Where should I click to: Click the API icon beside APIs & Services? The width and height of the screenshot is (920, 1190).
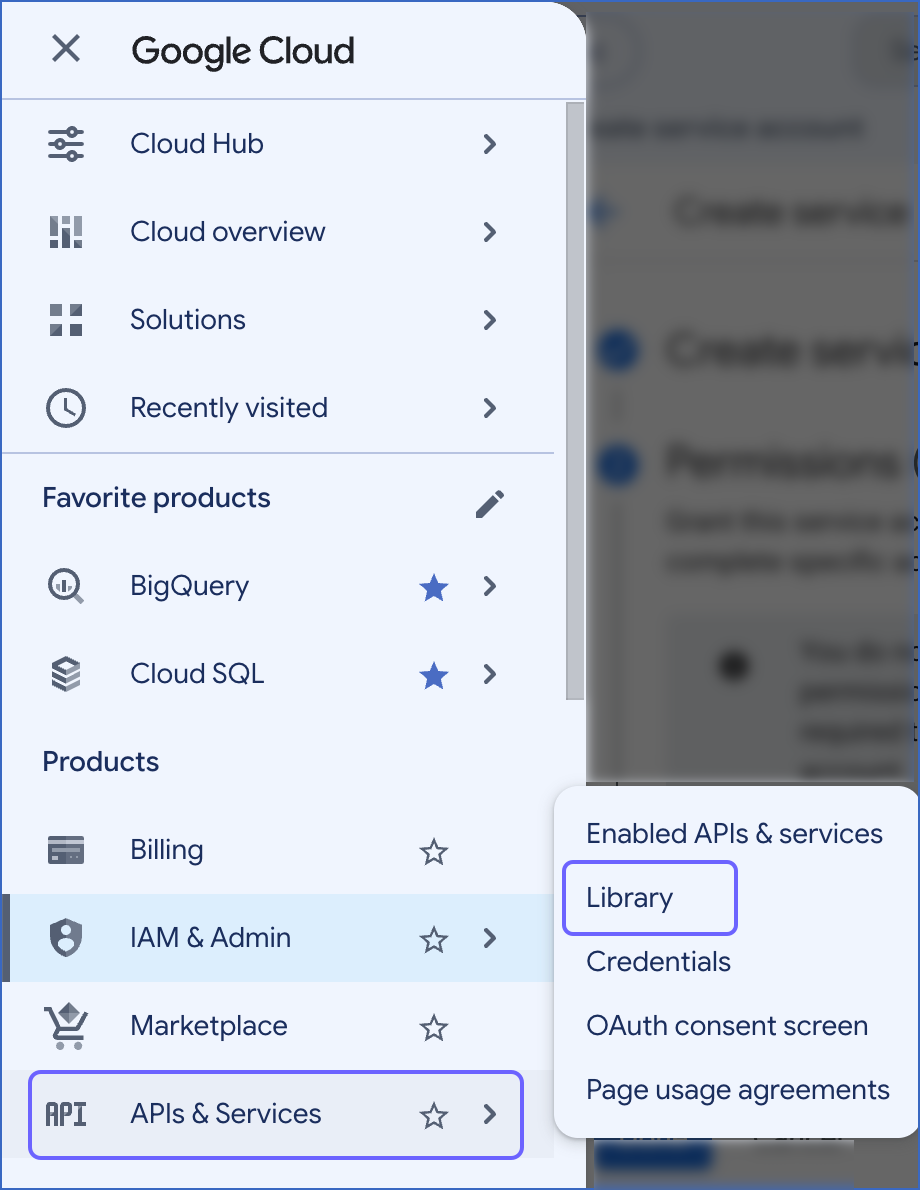(66, 1114)
